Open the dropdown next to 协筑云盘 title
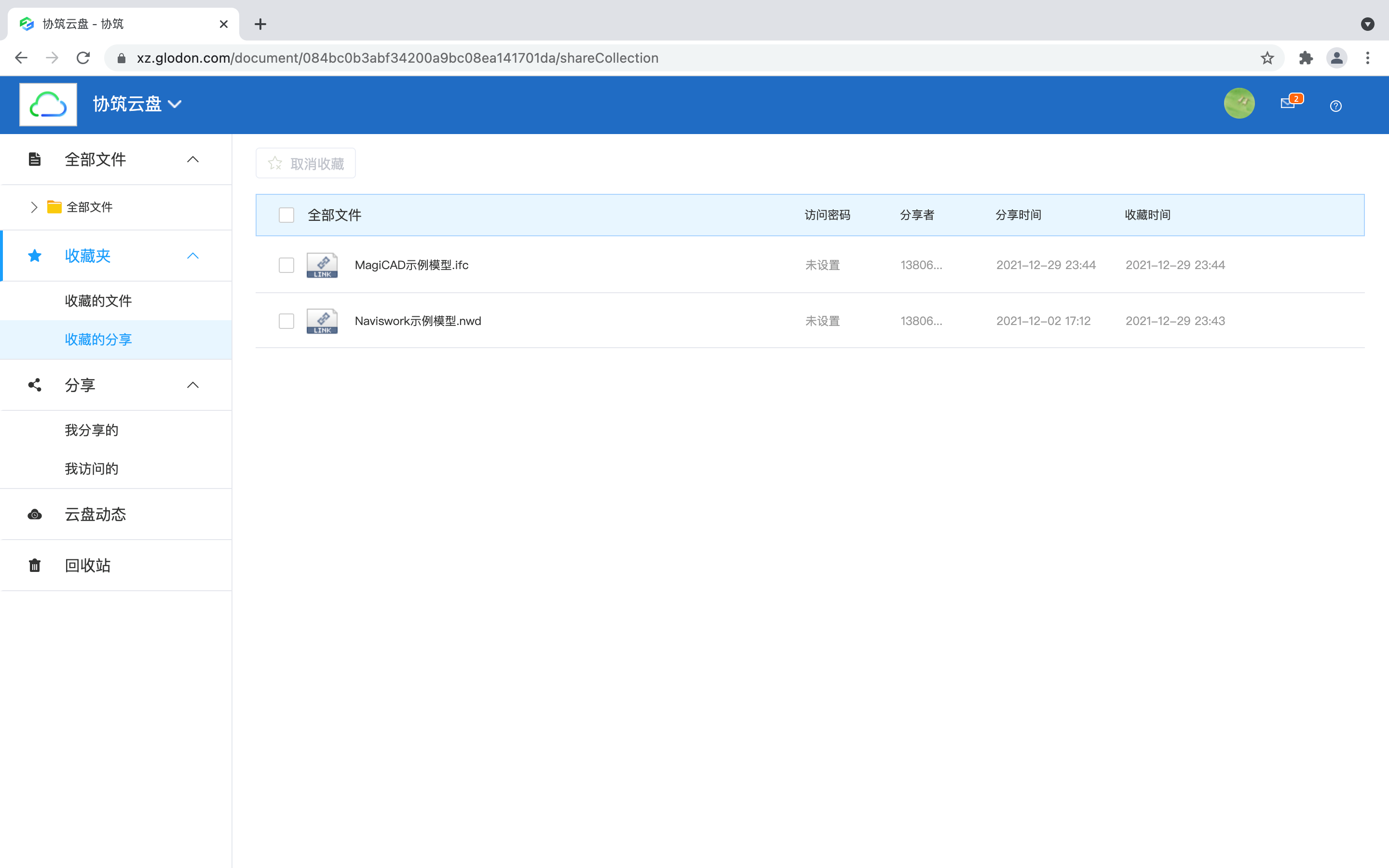This screenshot has width=1389, height=868. 176,104
